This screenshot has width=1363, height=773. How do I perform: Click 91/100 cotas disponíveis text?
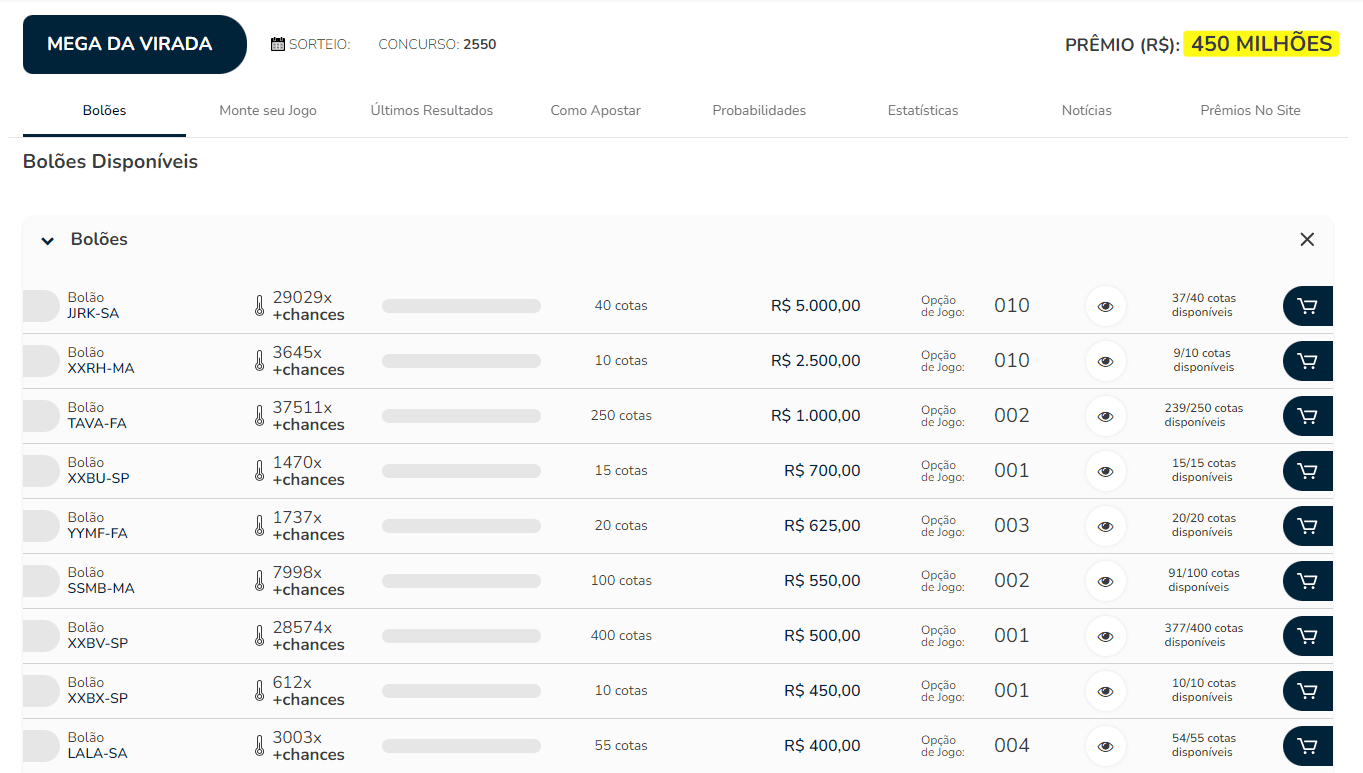[1203, 581]
